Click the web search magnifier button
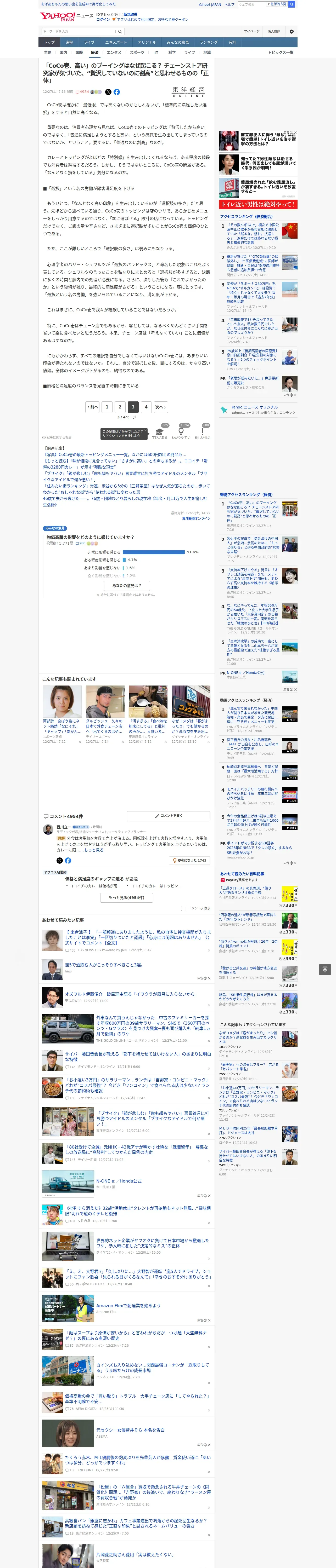The image size is (336, 1568). tap(292, 4)
